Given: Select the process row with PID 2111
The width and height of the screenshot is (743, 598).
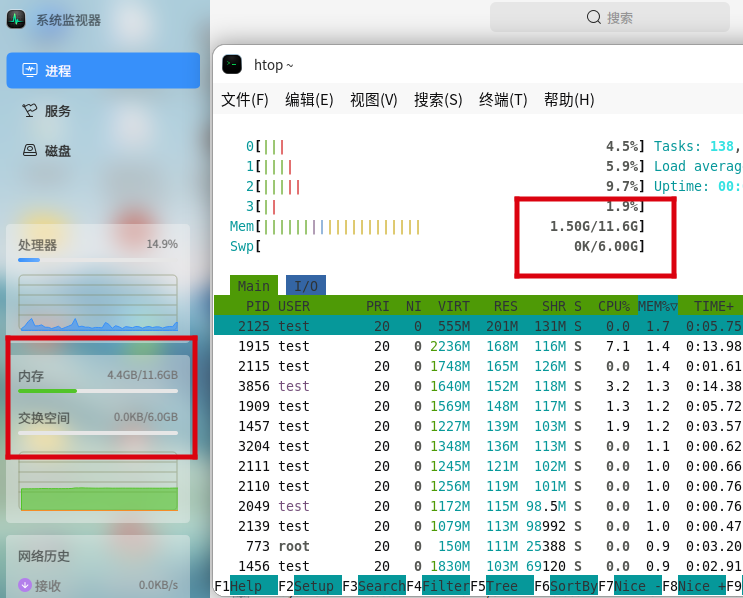Looking at the screenshot, I should coord(479,466).
